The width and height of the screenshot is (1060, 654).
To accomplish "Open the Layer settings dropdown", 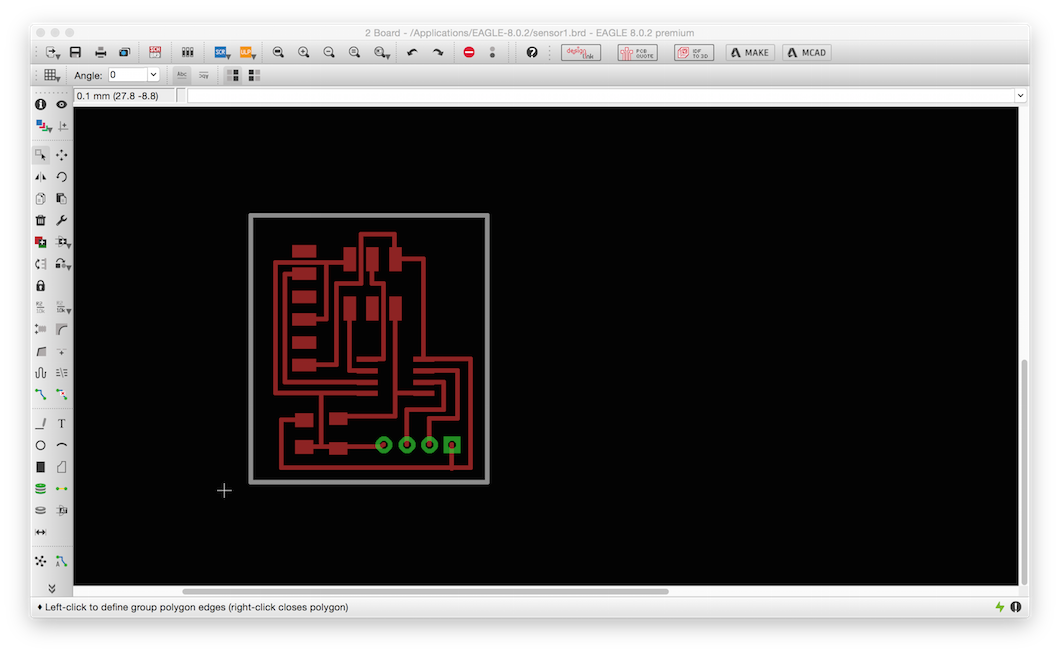I will tap(43, 126).
